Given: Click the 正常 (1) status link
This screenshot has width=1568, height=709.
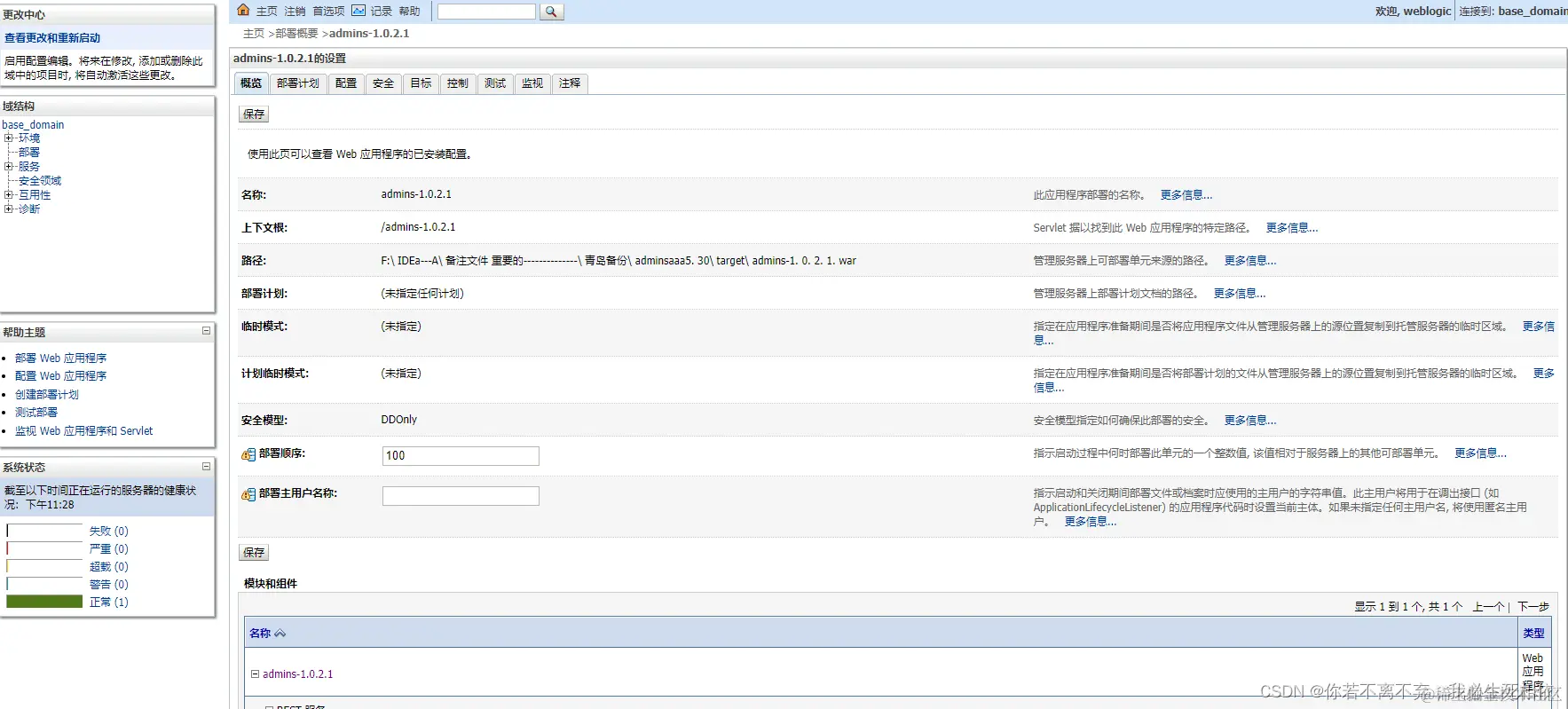Looking at the screenshot, I should tap(108, 603).
